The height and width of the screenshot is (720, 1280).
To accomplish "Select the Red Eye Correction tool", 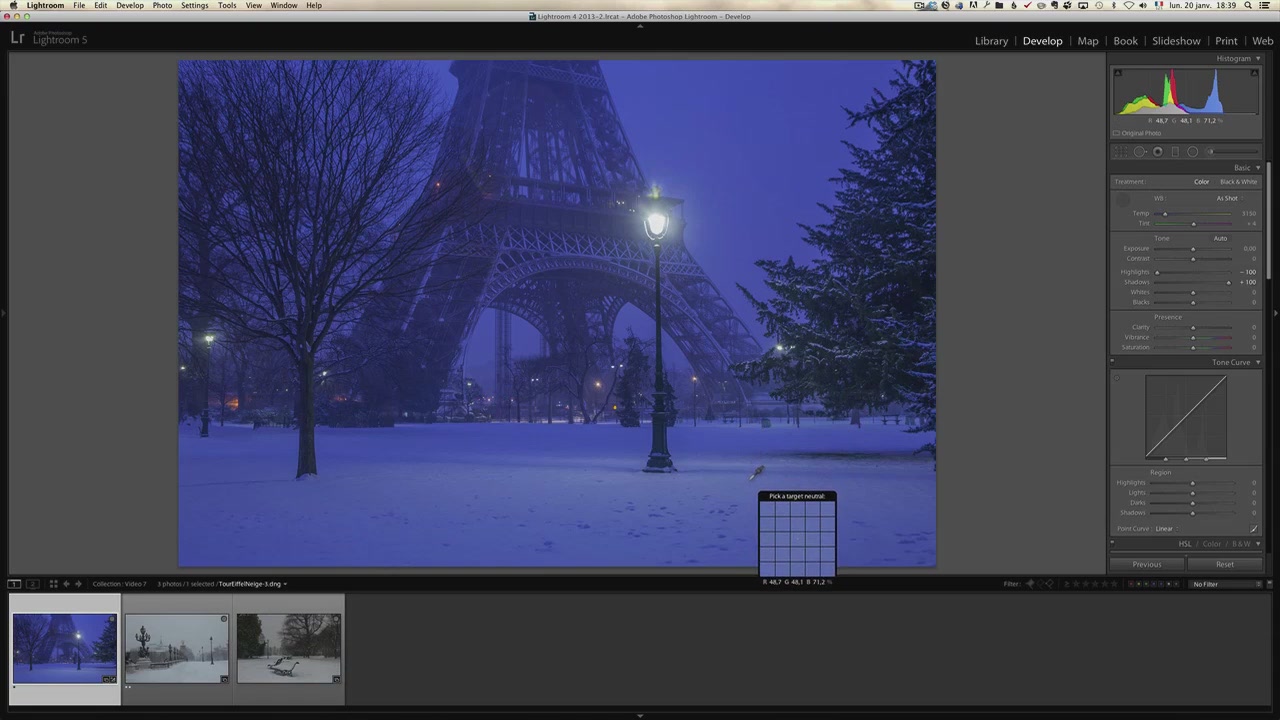I will click(1158, 152).
